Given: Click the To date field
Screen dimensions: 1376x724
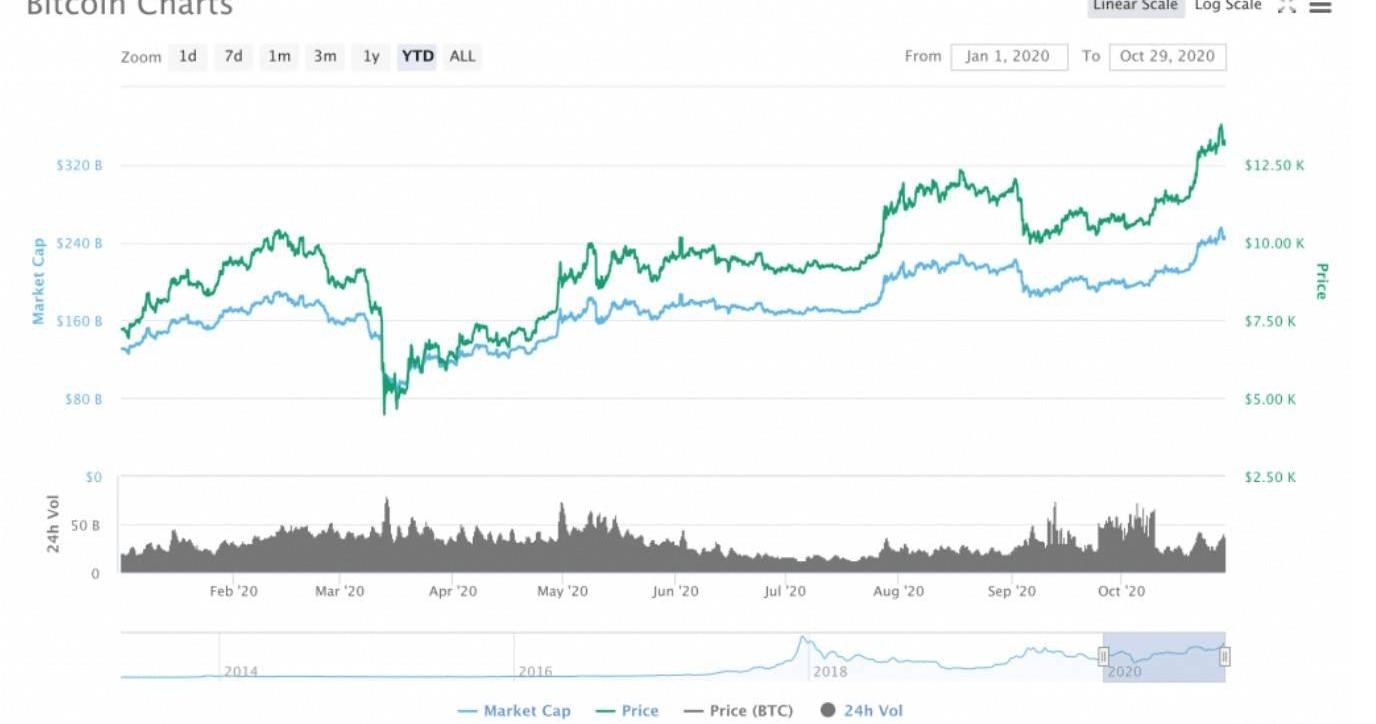Looking at the screenshot, I should [x=1167, y=57].
